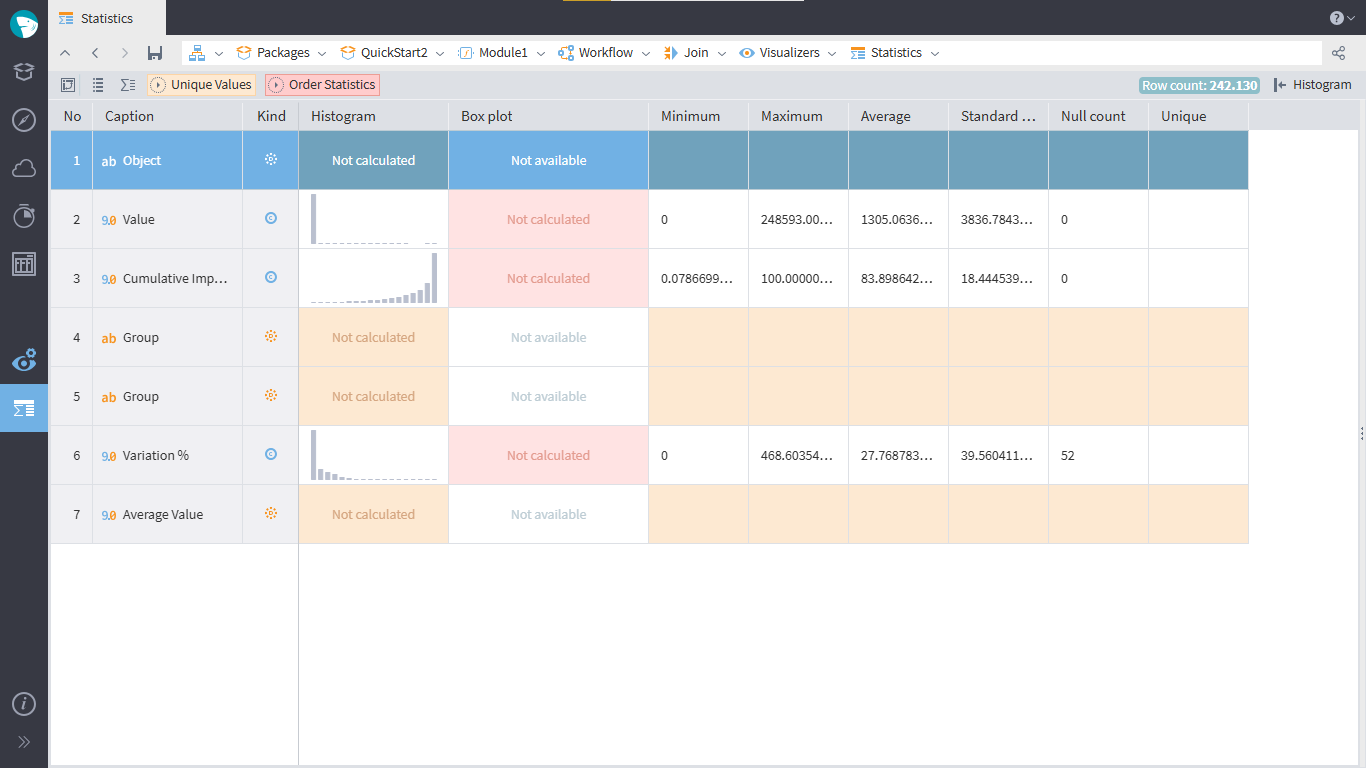
Task: Open the scheduler stopwatch icon in sidebar
Action: tap(24, 215)
